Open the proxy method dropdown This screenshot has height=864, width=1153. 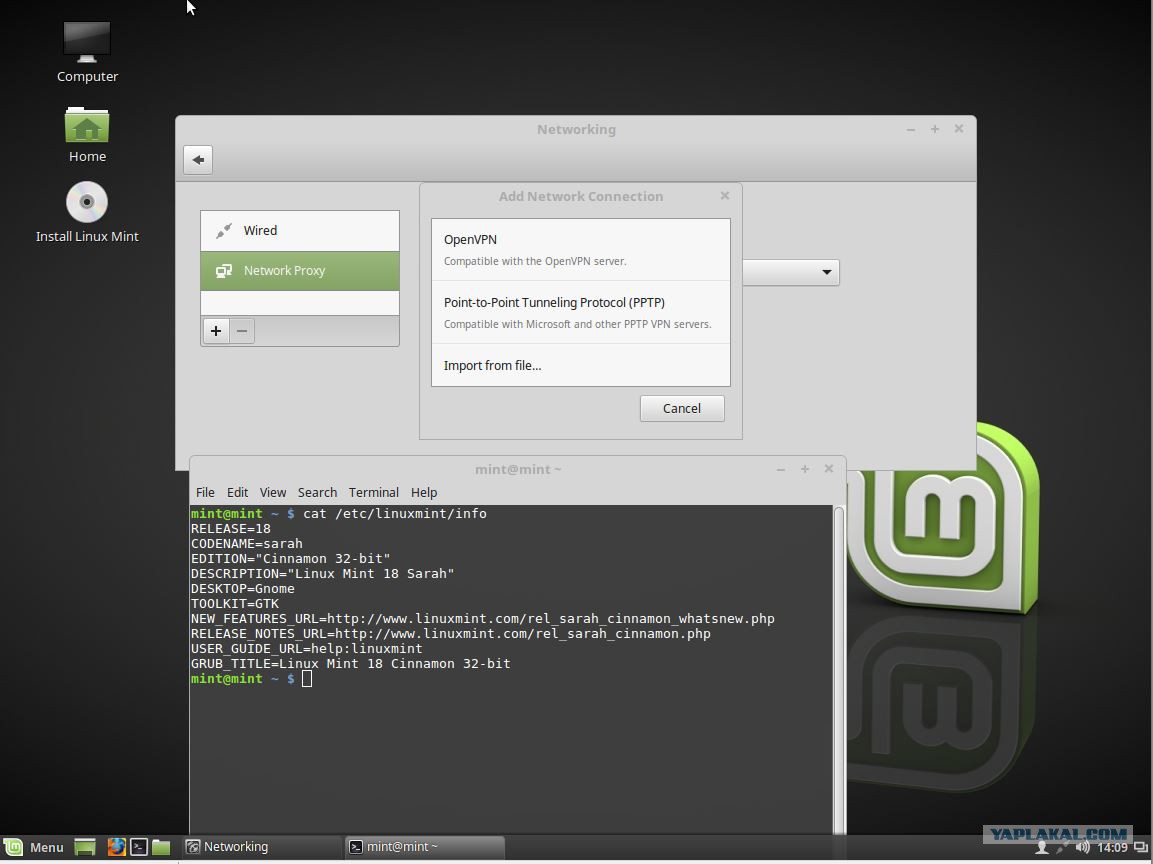tap(790, 272)
